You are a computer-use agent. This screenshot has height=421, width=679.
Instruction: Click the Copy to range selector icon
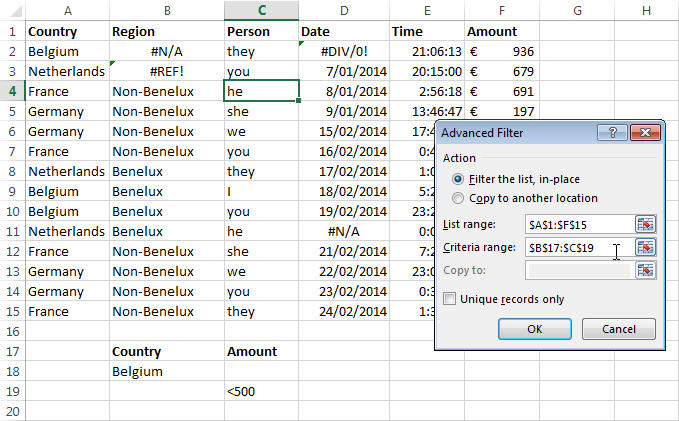[x=645, y=270]
